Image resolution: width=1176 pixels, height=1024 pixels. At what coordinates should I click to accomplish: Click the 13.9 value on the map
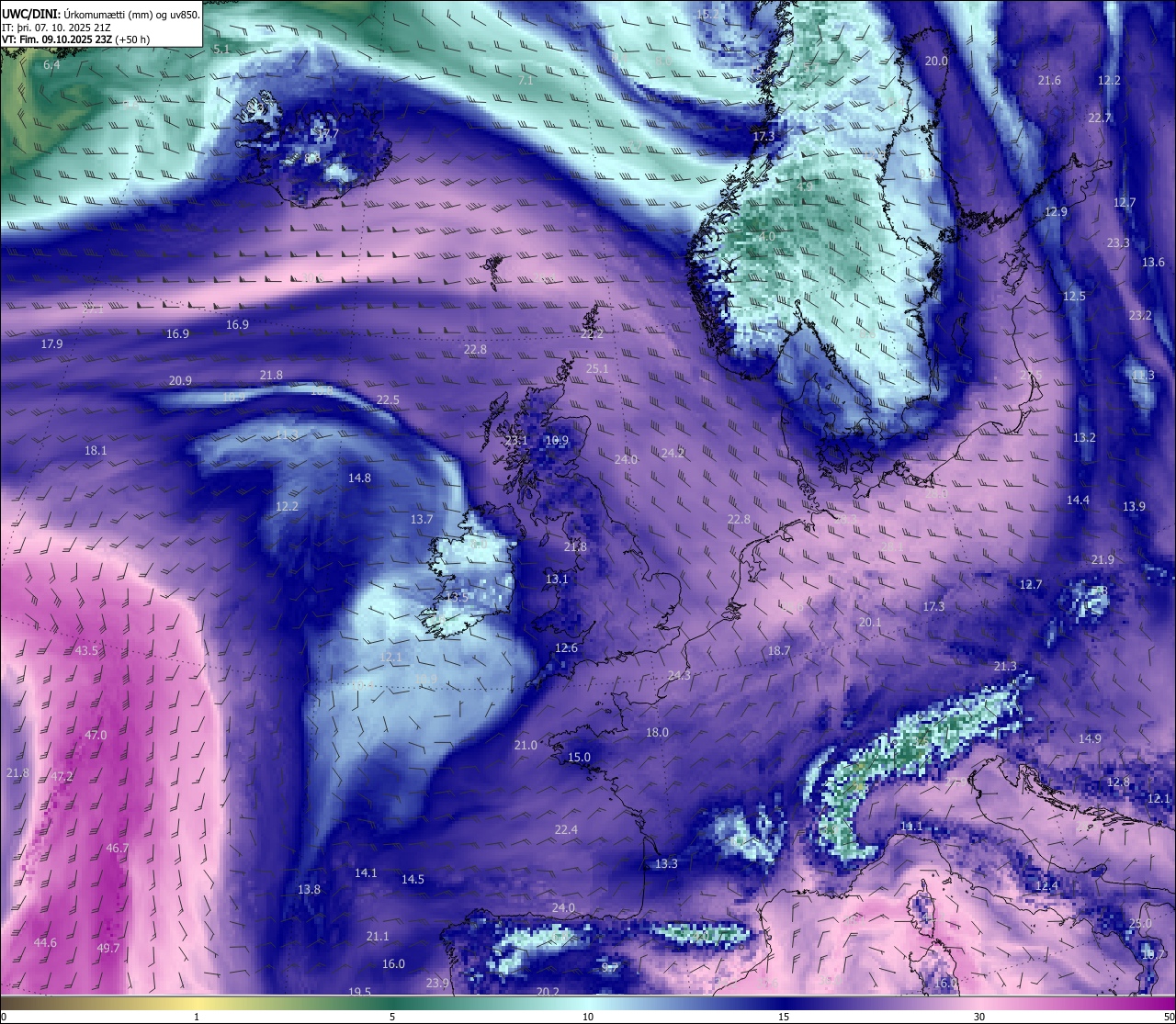point(1134,507)
